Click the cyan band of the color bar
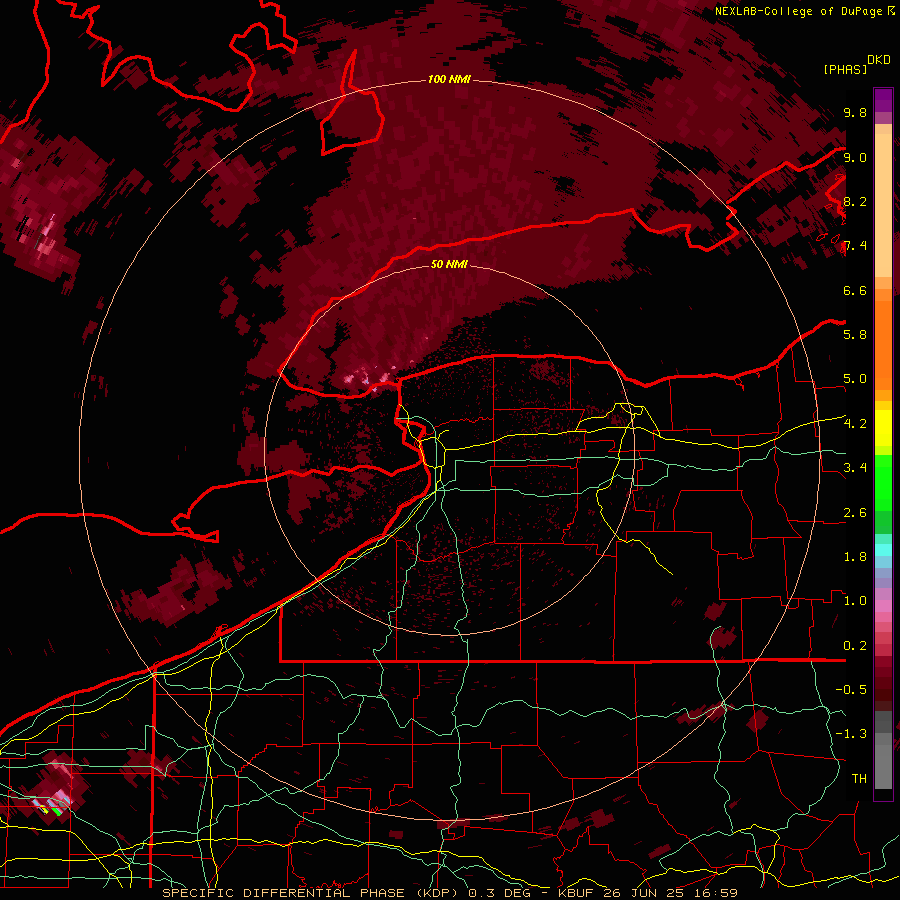This screenshot has height=900, width=900. tap(883, 550)
